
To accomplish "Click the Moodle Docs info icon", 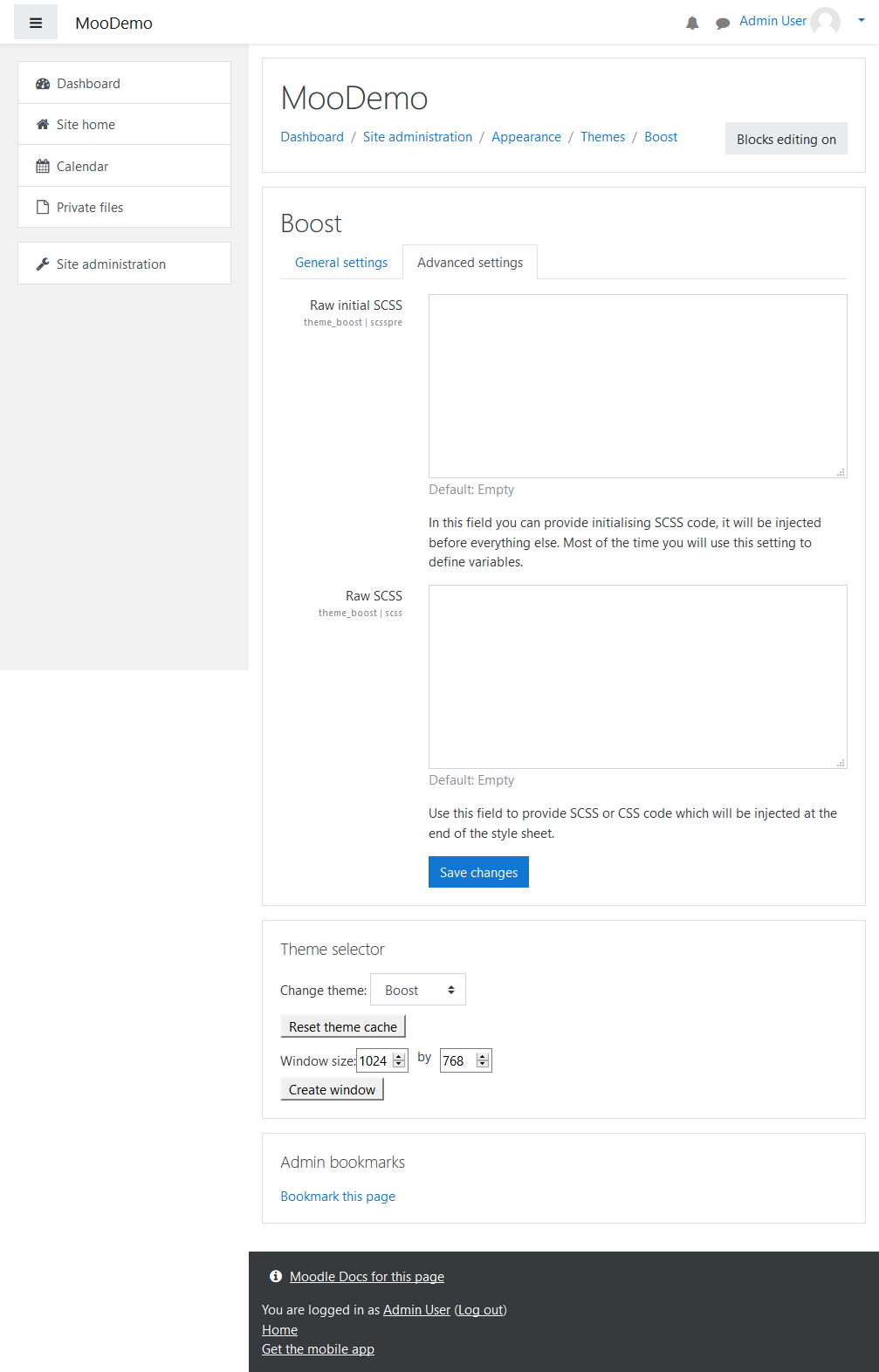I will click(x=276, y=1276).
